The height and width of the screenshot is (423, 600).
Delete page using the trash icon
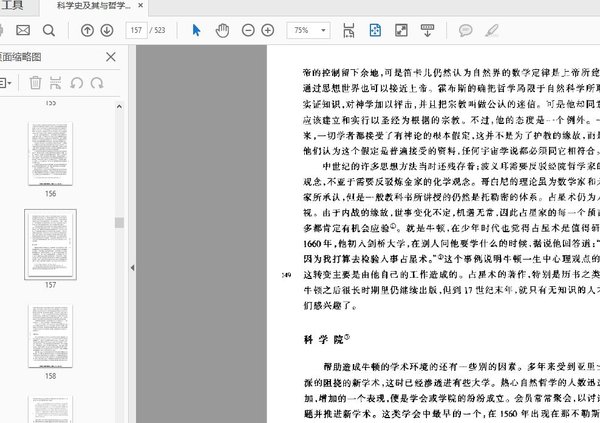35,83
